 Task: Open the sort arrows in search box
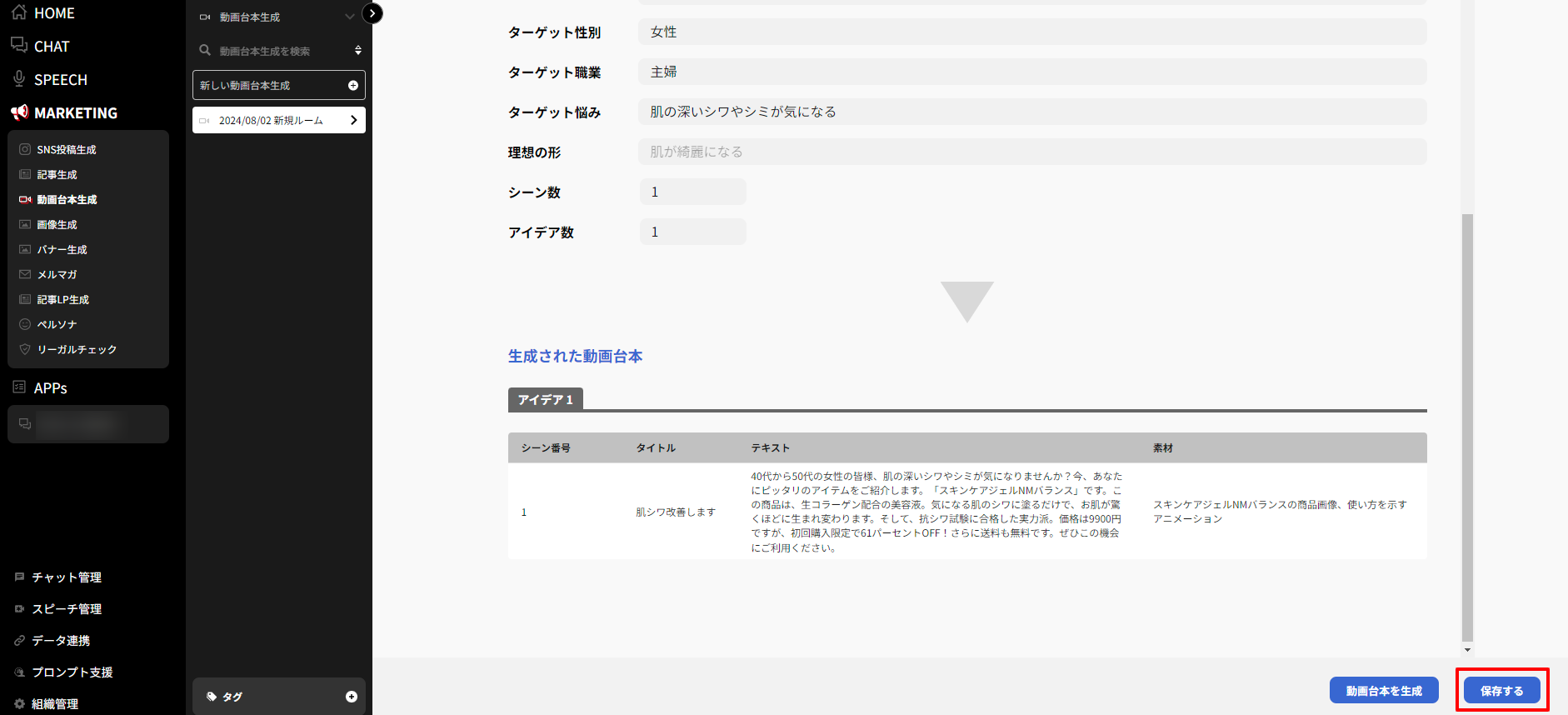[x=358, y=51]
